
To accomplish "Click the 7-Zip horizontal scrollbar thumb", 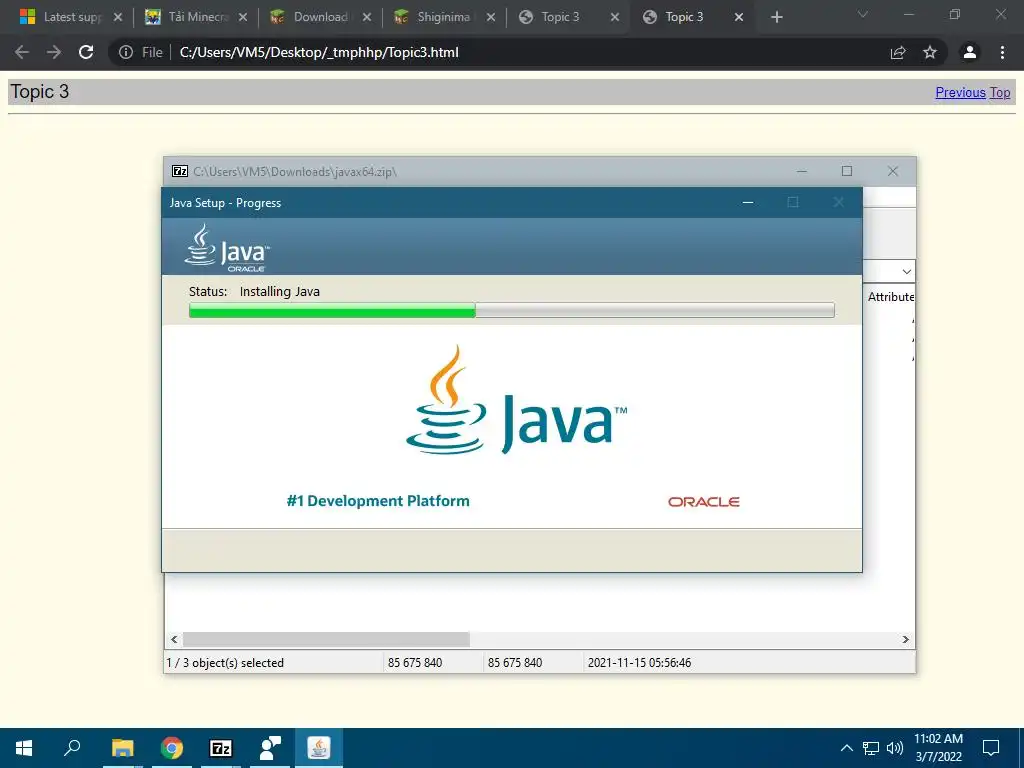I will coord(326,639).
